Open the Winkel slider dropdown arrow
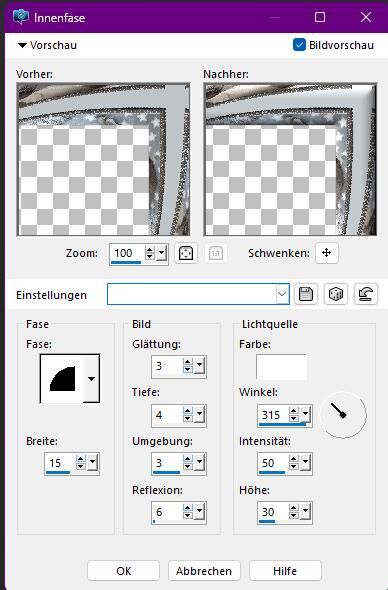388x590 pixels. coord(306,414)
